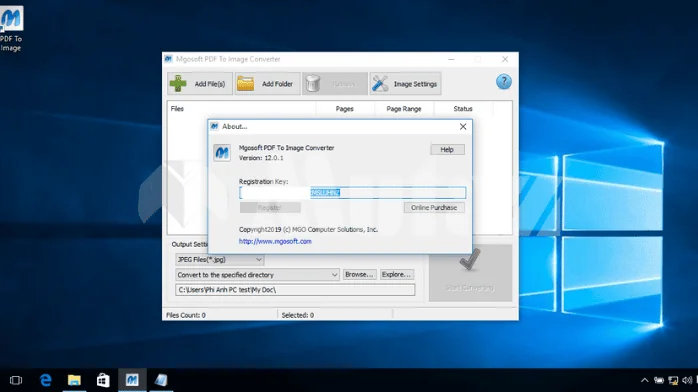
Task: Click the Pages column header
Action: point(345,109)
